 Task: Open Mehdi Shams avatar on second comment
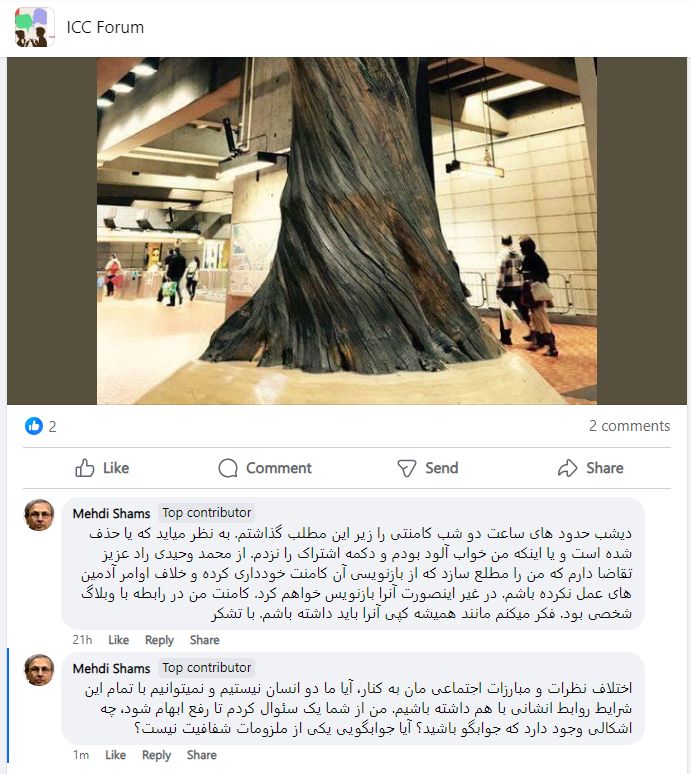[39, 670]
